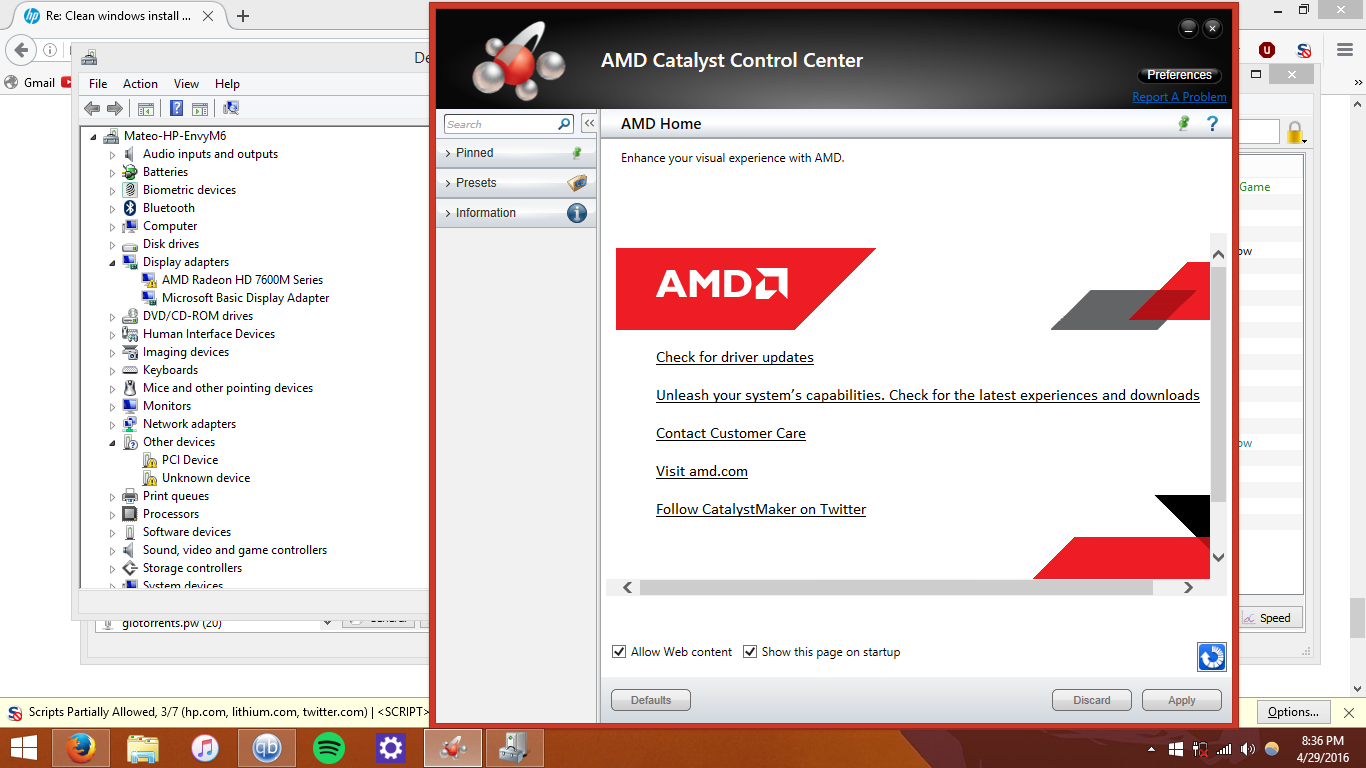Click the Device Manager taskbar icon
Screen dimensions: 1366x768
click(515, 747)
